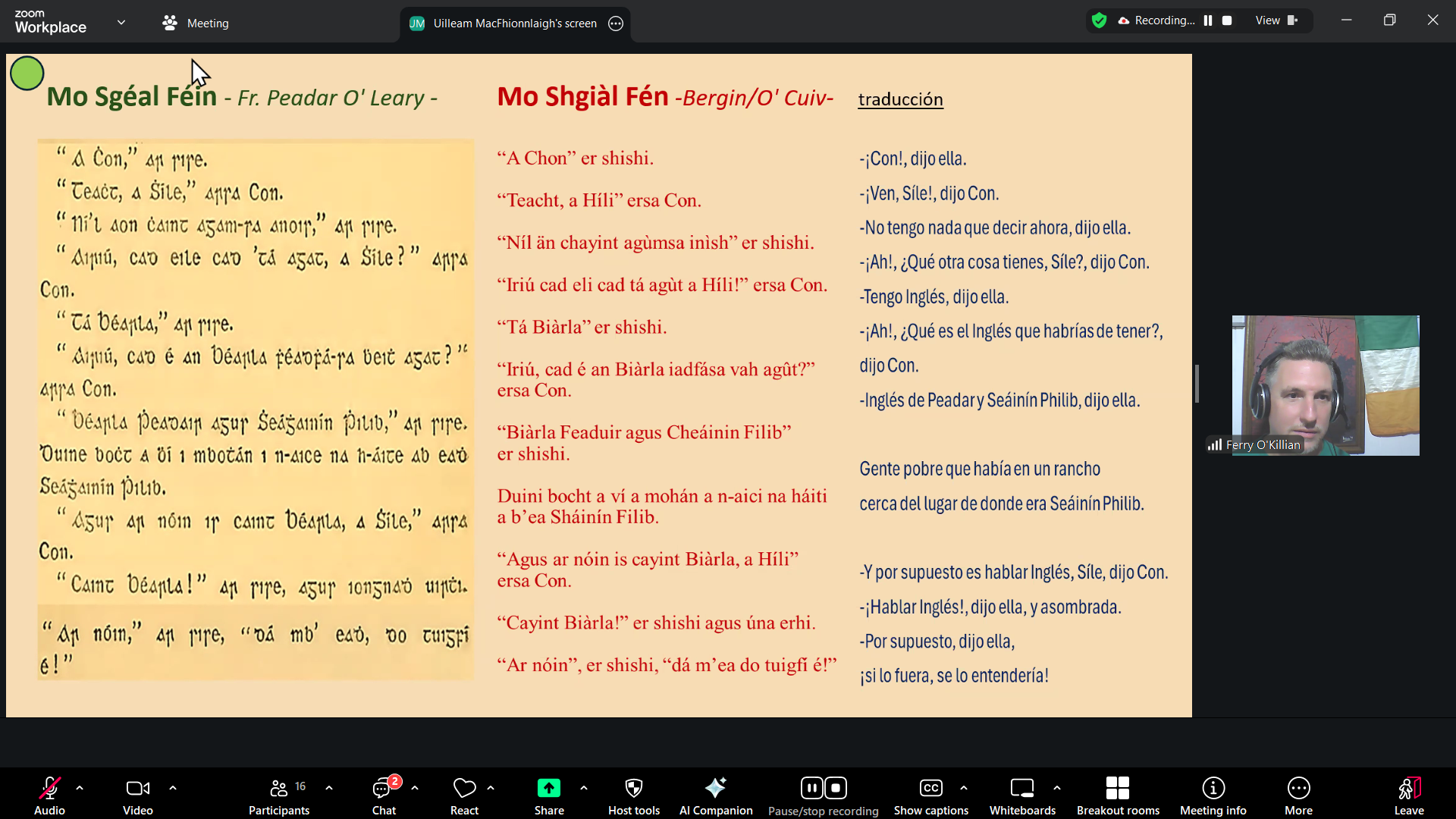Unmute microphone with the Audio icon

49,789
